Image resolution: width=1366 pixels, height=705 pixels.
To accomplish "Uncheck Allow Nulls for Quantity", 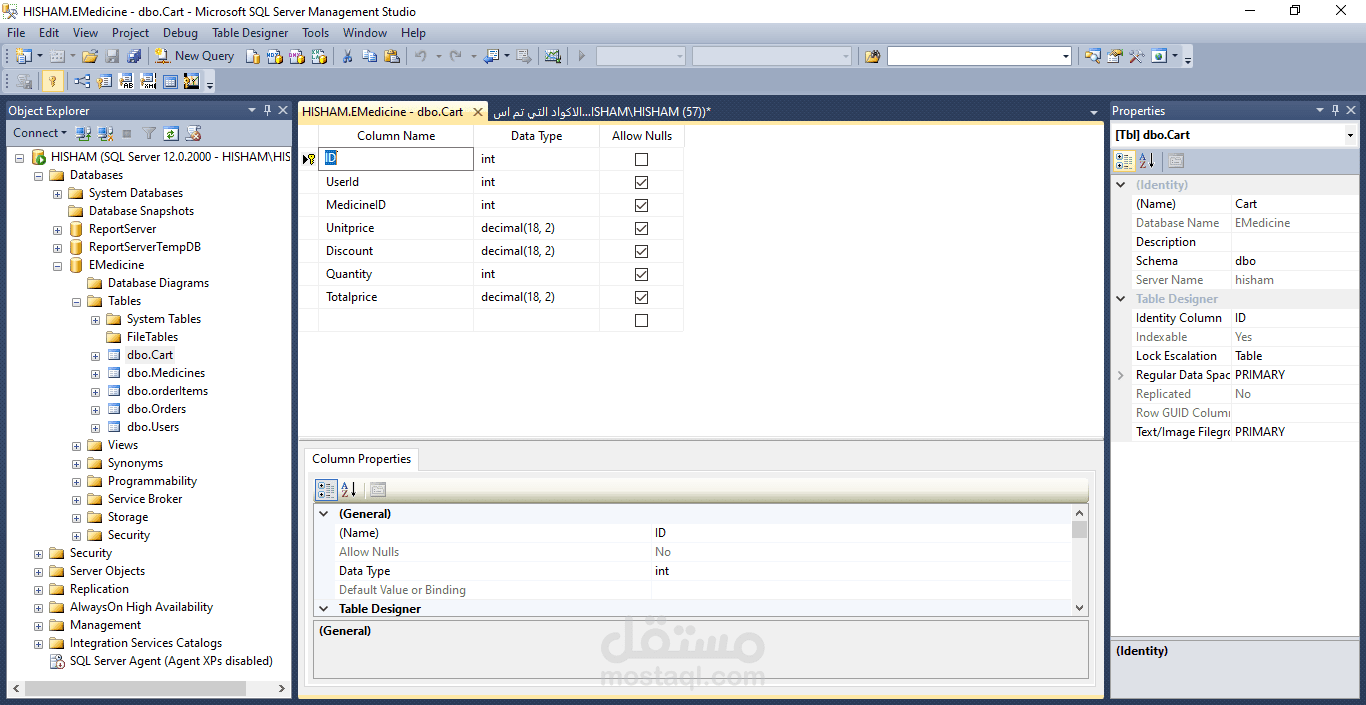I will pyautogui.click(x=641, y=274).
